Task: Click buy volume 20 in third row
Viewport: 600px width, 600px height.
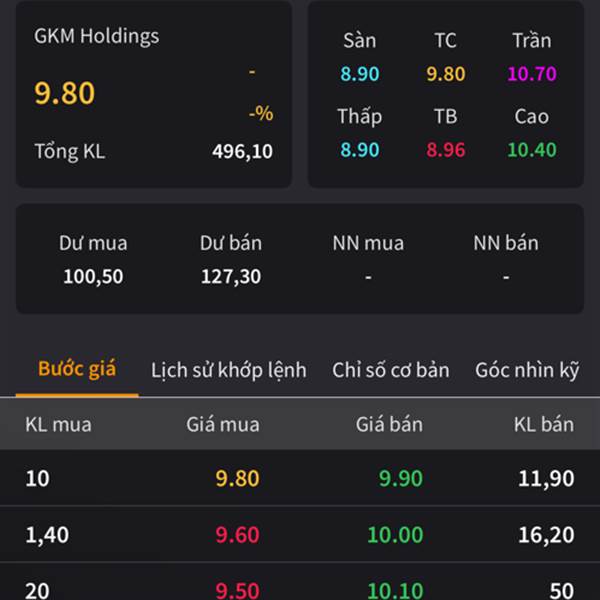Action: pyautogui.click(x=37, y=590)
